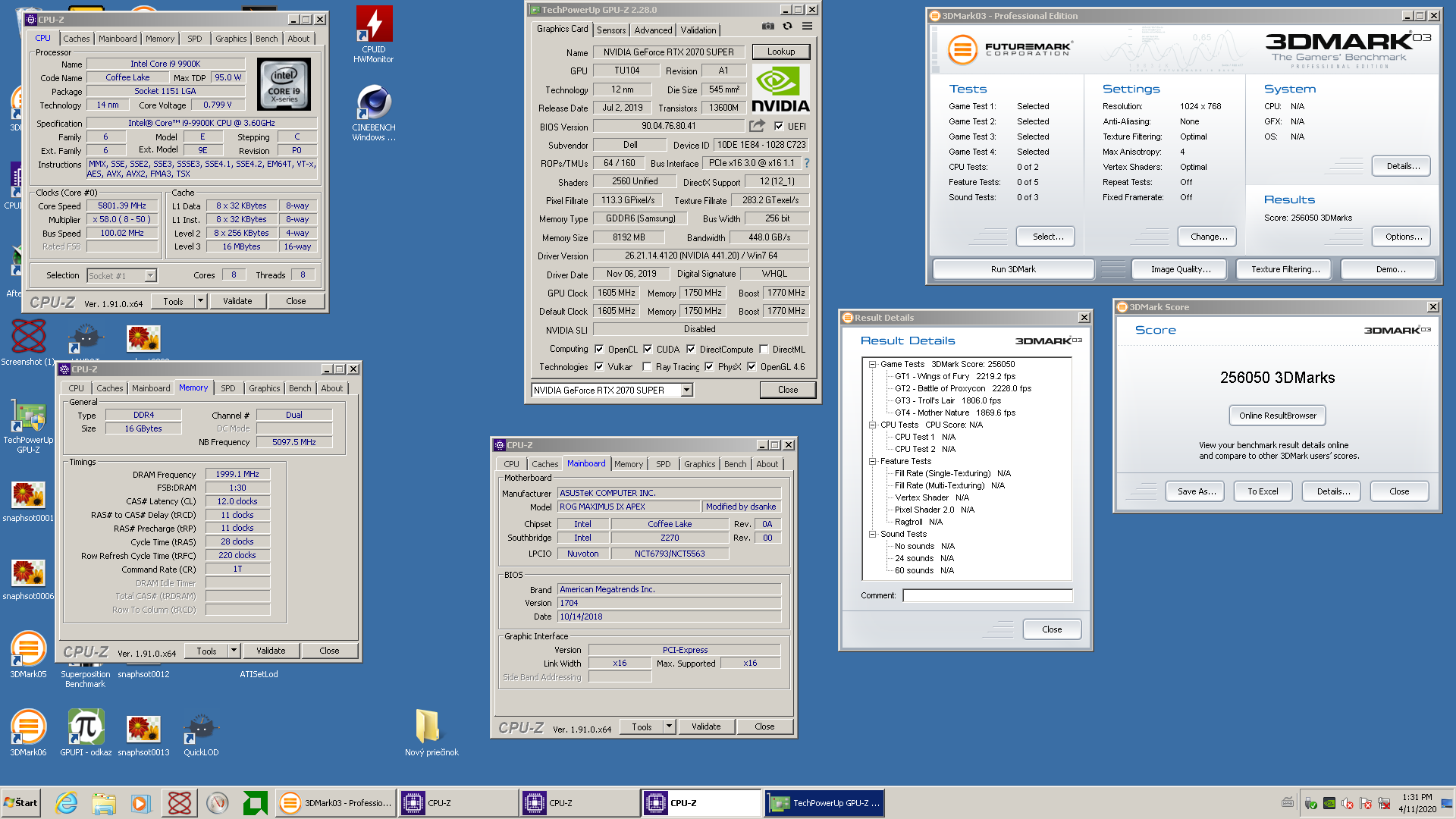The height and width of the screenshot is (819, 1456).
Task: Open snaphsot0013 image file
Action: (x=143, y=733)
